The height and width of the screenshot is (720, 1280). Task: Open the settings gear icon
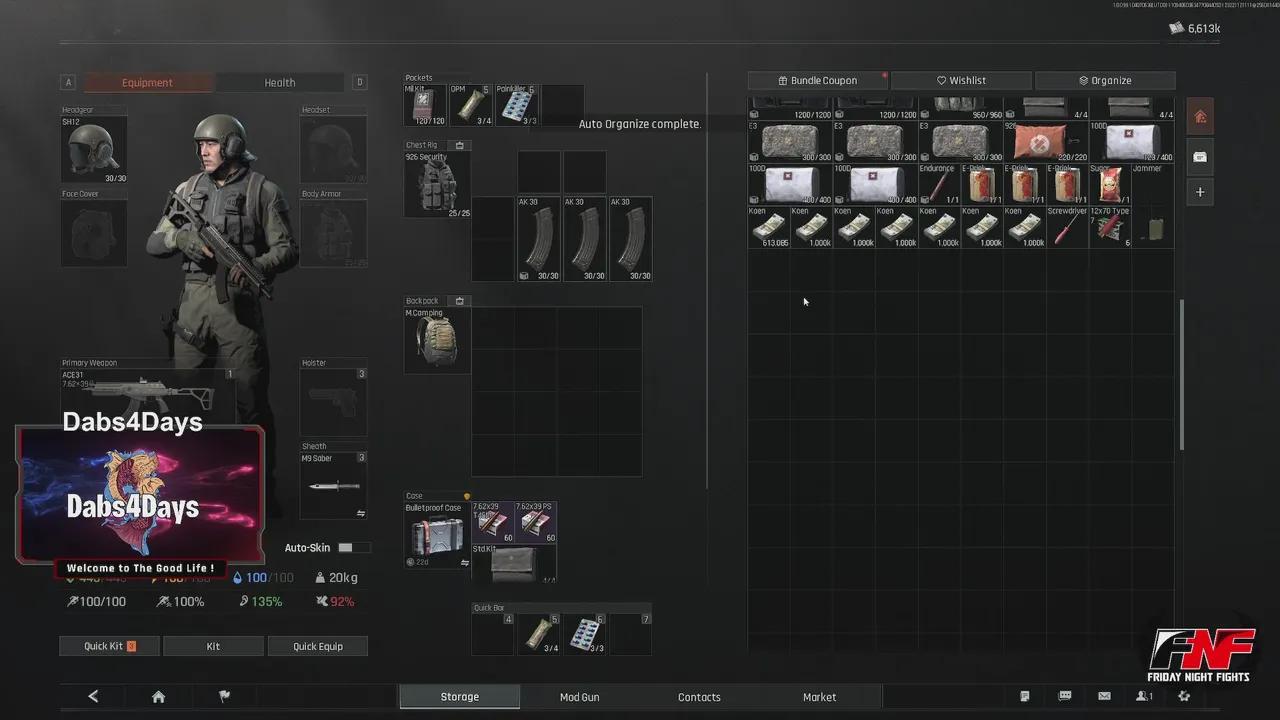pyautogui.click(x=1184, y=696)
